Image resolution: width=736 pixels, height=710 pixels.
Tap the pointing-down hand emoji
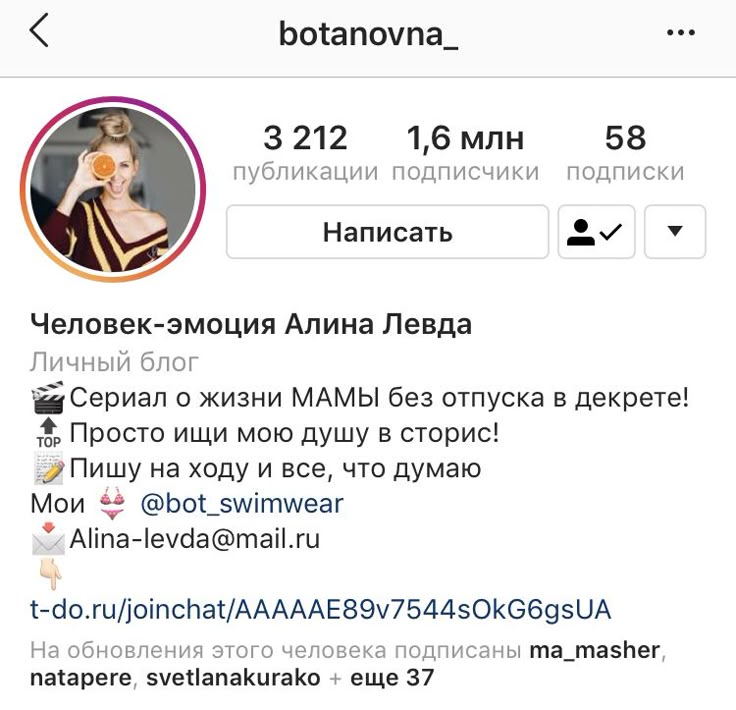(x=49, y=574)
